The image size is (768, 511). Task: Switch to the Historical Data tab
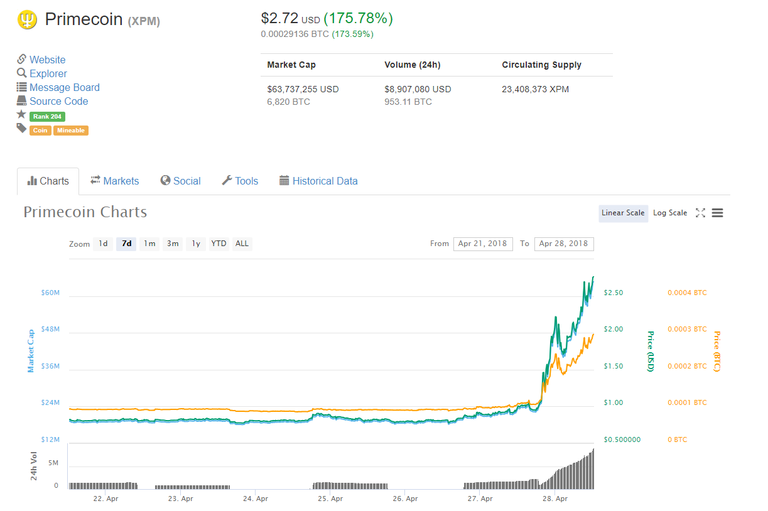pyautogui.click(x=318, y=181)
